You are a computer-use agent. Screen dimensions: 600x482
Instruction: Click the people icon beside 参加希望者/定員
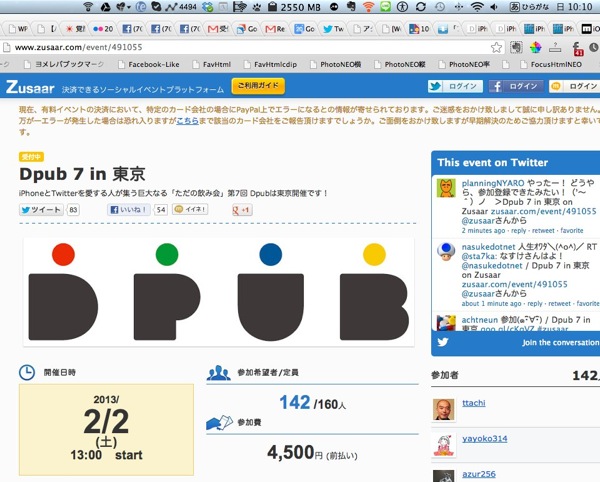(218, 373)
